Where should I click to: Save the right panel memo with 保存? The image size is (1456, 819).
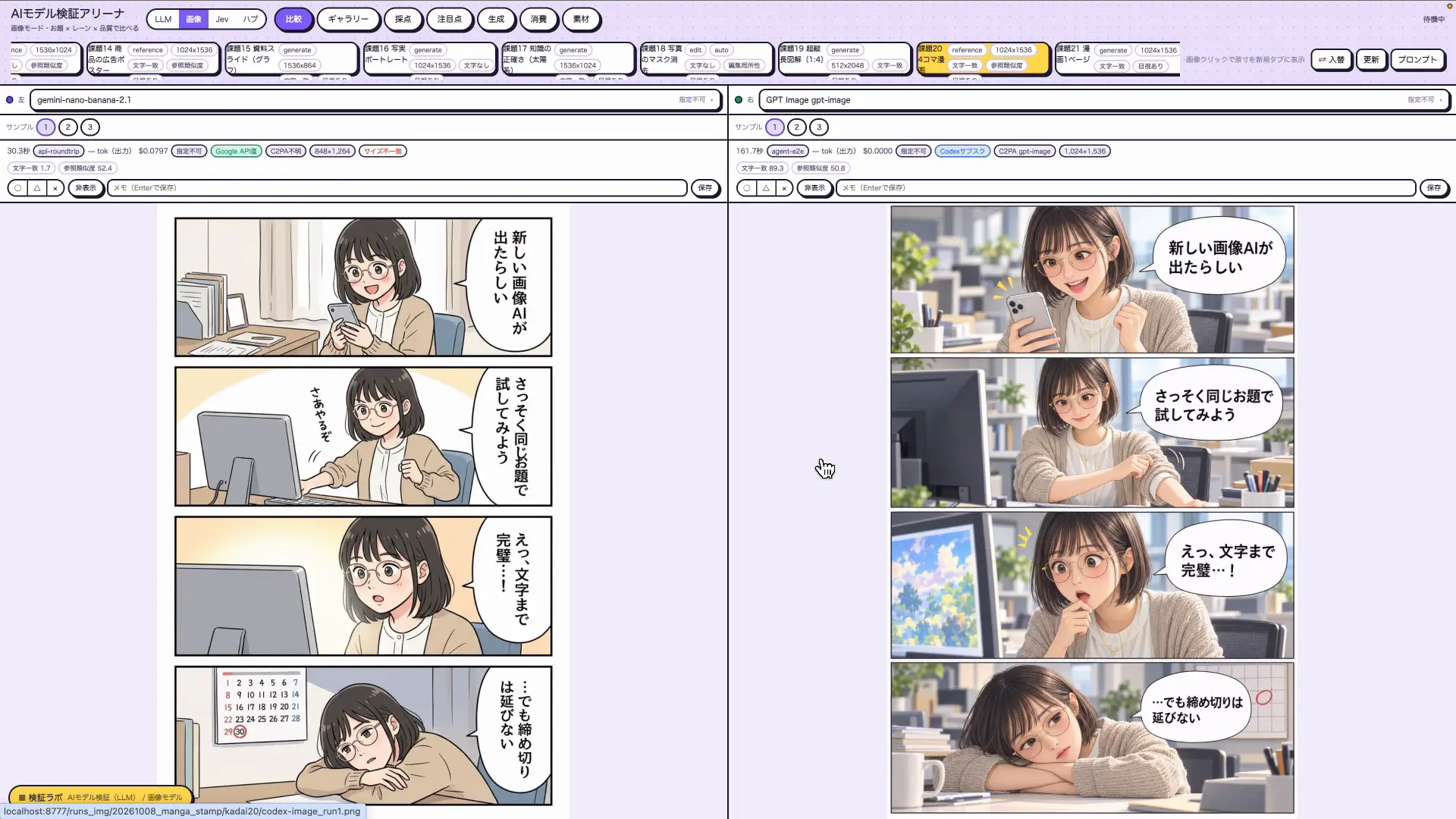point(1434,188)
